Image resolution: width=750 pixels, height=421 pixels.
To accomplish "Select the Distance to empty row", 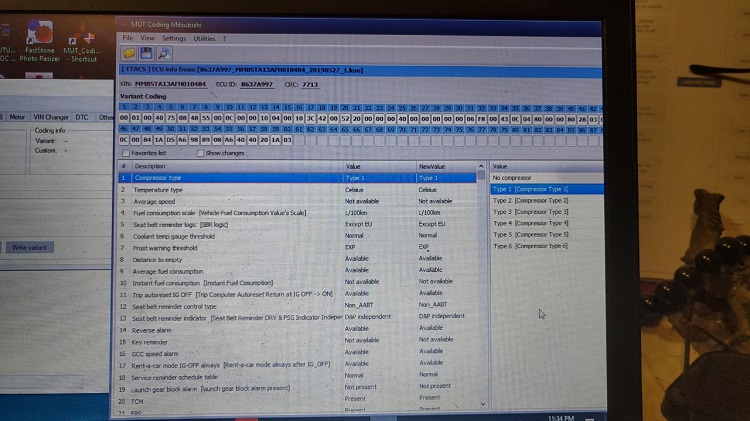I will point(297,259).
